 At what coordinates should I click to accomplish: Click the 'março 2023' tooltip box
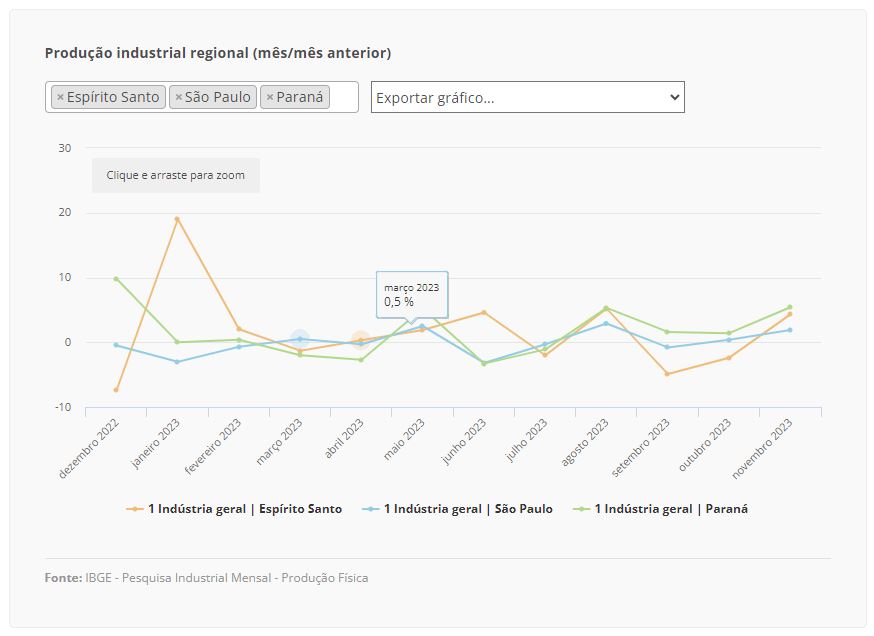point(412,295)
